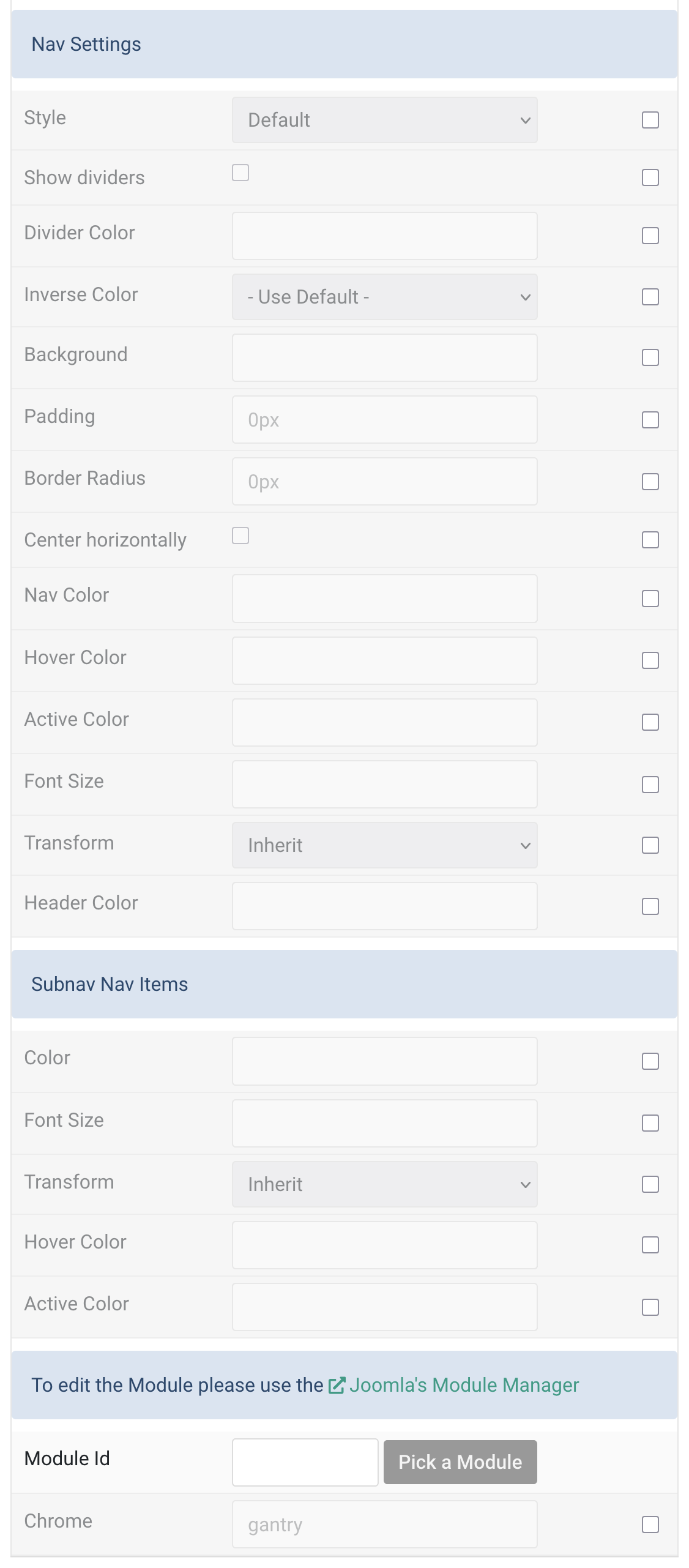Viewport: 689px width, 1568px height.
Task: Click the Pick a Module button
Action: click(460, 1462)
